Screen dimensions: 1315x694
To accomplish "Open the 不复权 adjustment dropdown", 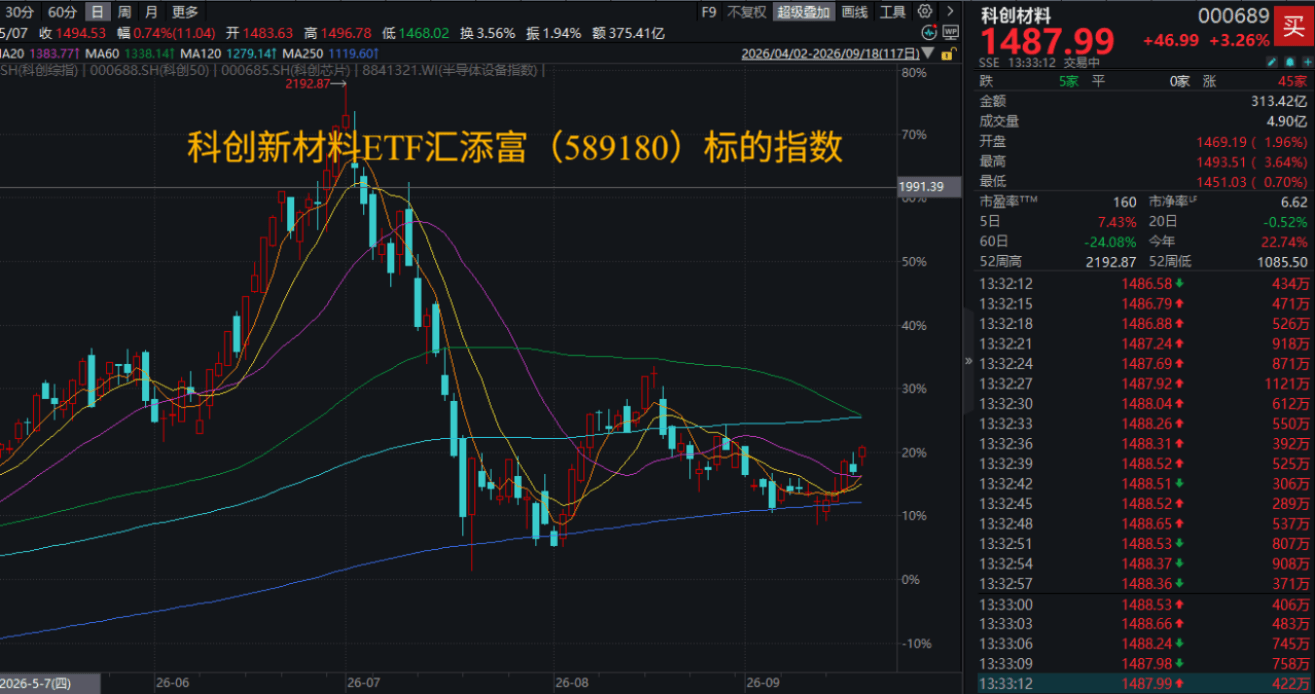I will (746, 12).
